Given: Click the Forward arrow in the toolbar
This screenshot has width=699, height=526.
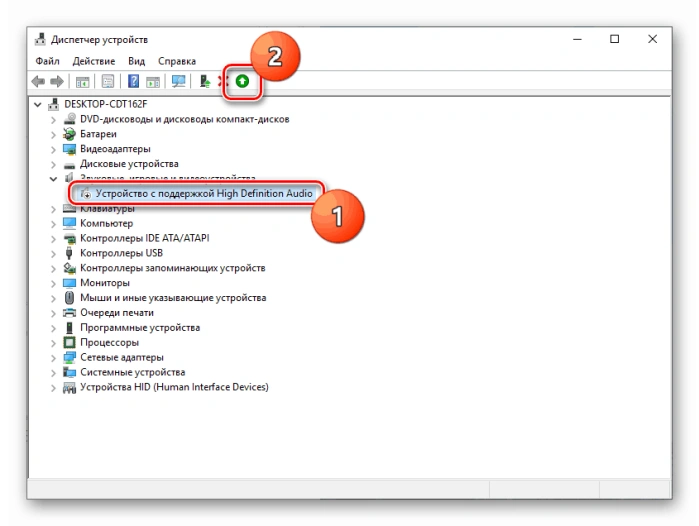Looking at the screenshot, I should (x=57, y=82).
